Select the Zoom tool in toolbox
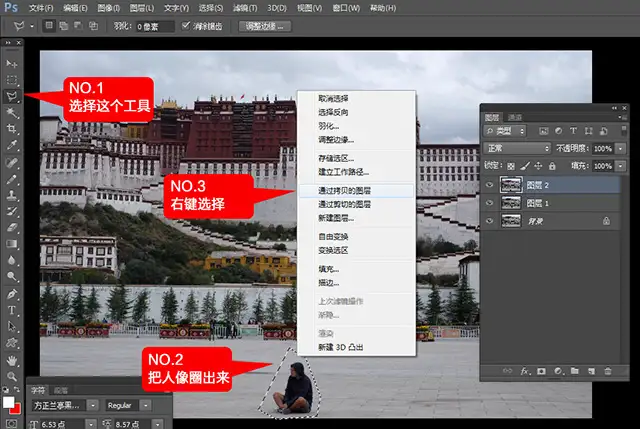The width and height of the screenshot is (640, 429). (x=11, y=376)
